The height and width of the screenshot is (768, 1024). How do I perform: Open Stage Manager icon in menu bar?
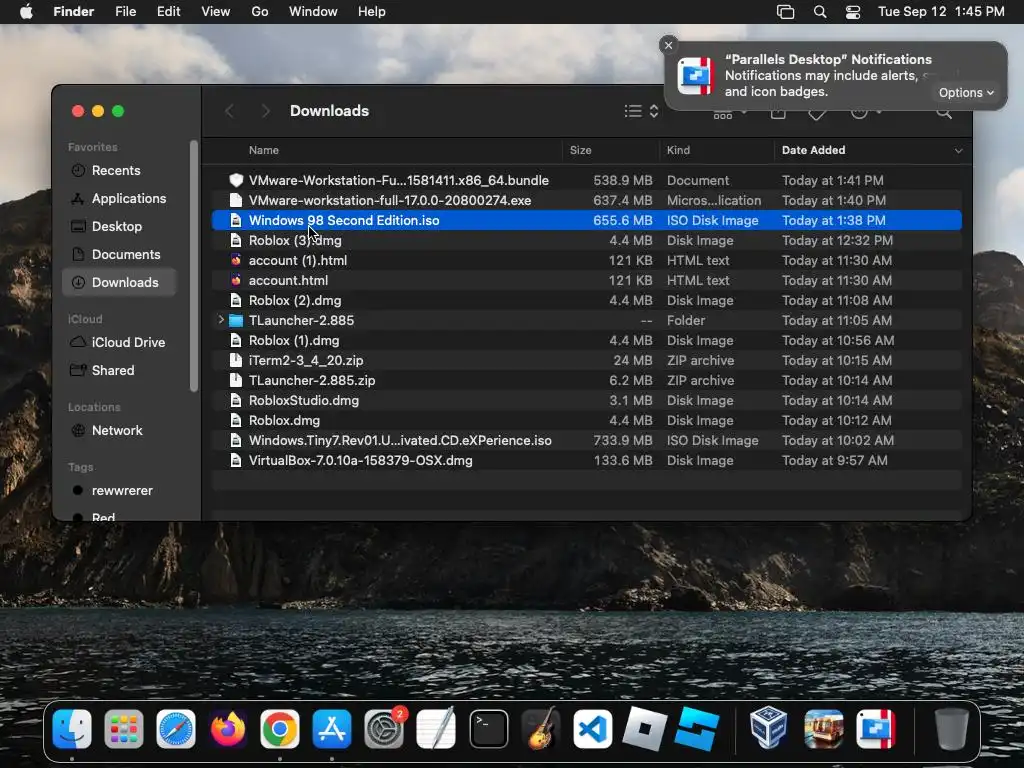tap(786, 12)
